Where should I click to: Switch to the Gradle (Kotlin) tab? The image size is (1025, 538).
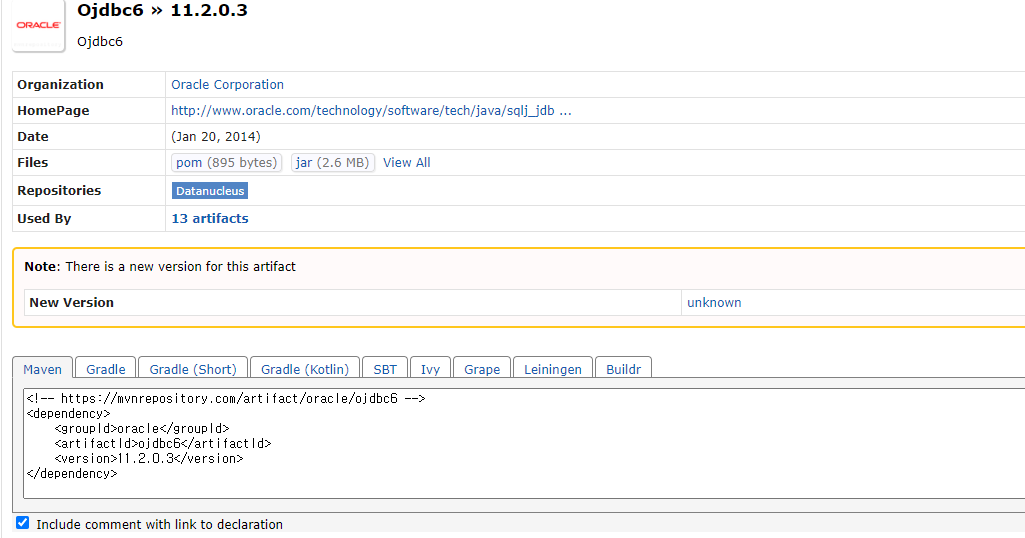(305, 369)
